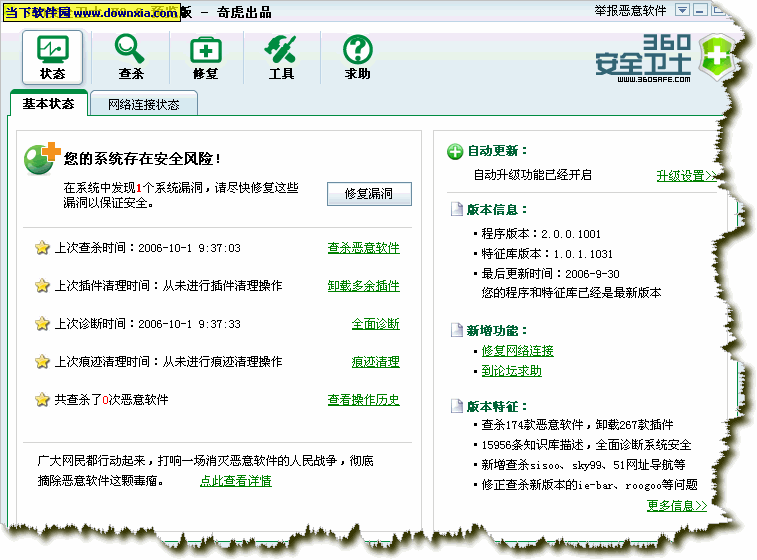The width and height of the screenshot is (757, 560).
Task: Click the 自动更新 green plus icon
Action: pyautogui.click(x=455, y=151)
